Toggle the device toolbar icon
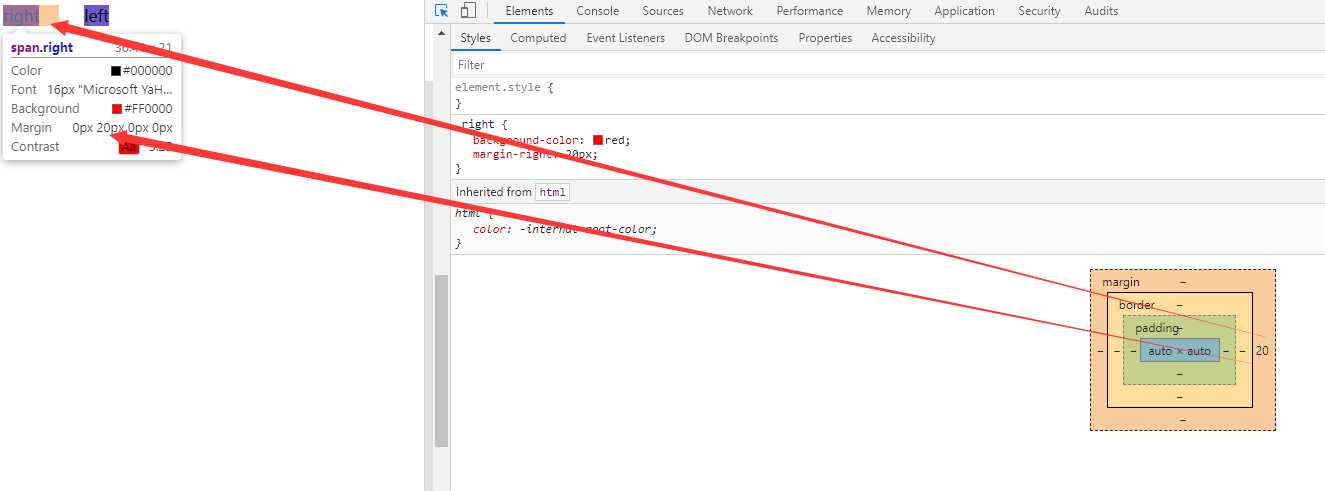The width and height of the screenshot is (1325, 491). coord(468,11)
